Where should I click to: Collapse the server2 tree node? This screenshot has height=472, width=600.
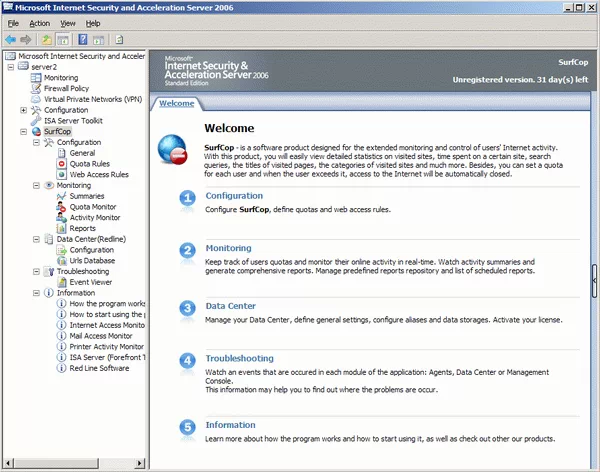(11, 67)
